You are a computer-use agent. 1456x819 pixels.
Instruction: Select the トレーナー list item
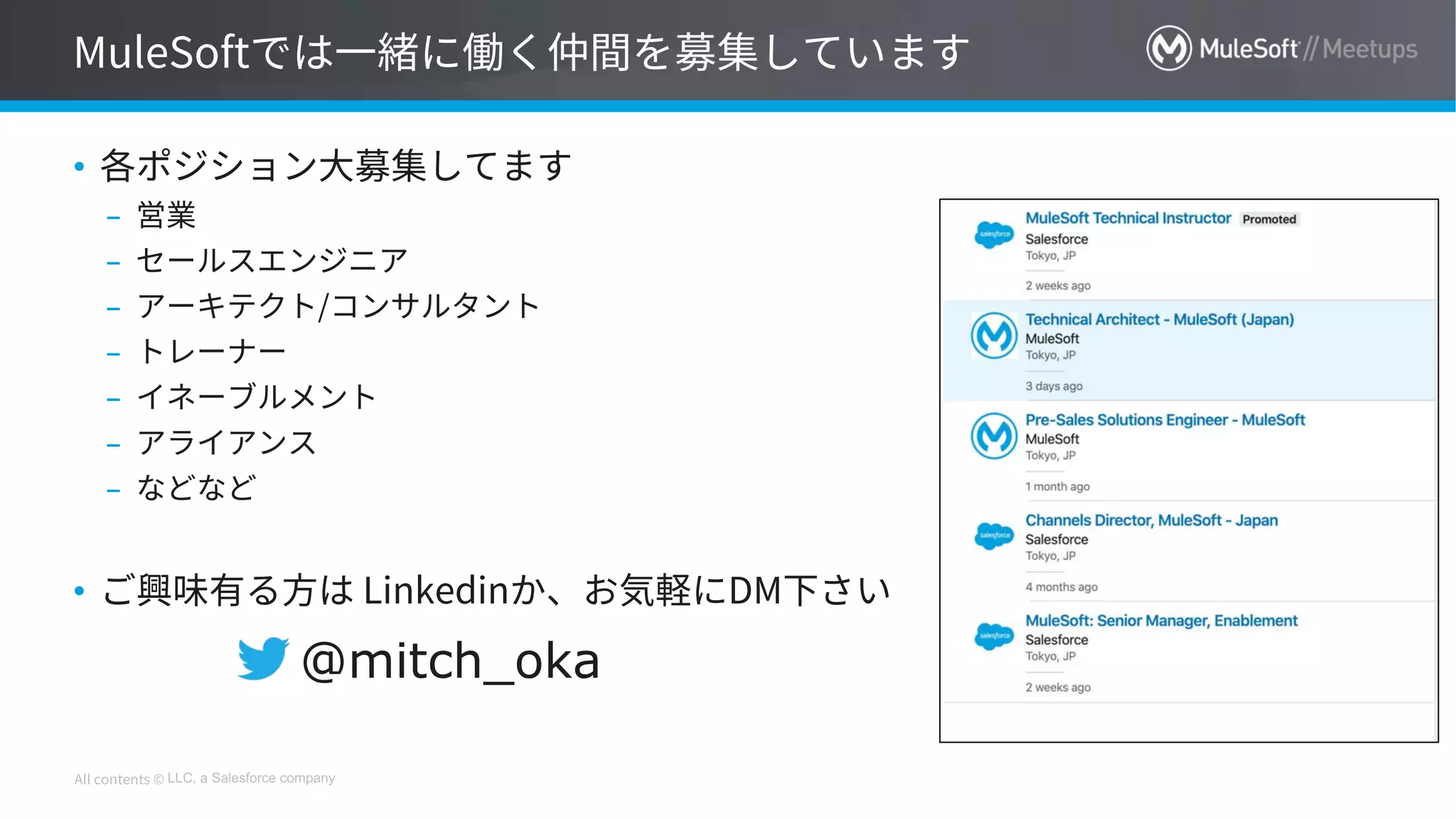click(x=211, y=351)
